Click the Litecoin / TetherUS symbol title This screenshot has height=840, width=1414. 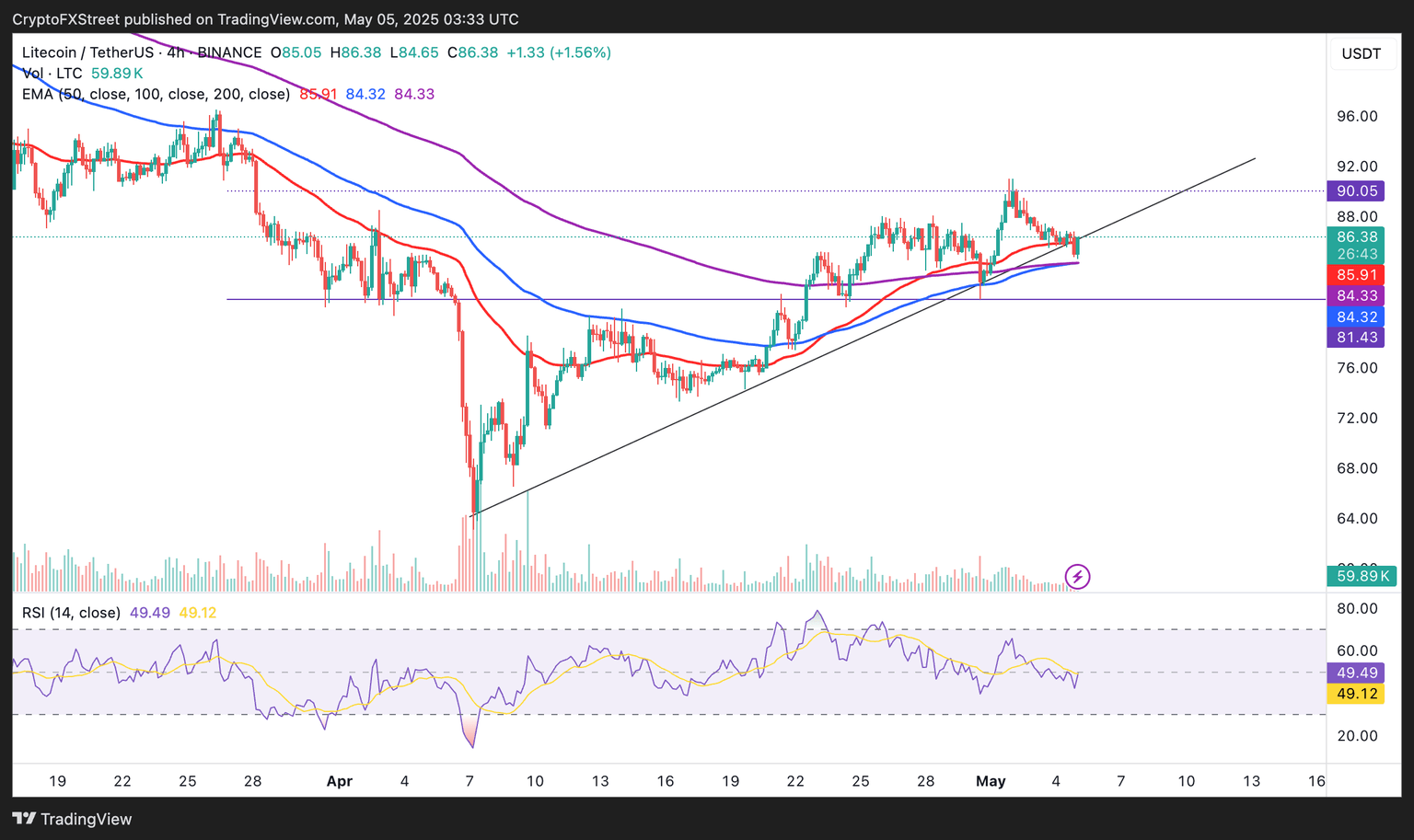point(87,52)
